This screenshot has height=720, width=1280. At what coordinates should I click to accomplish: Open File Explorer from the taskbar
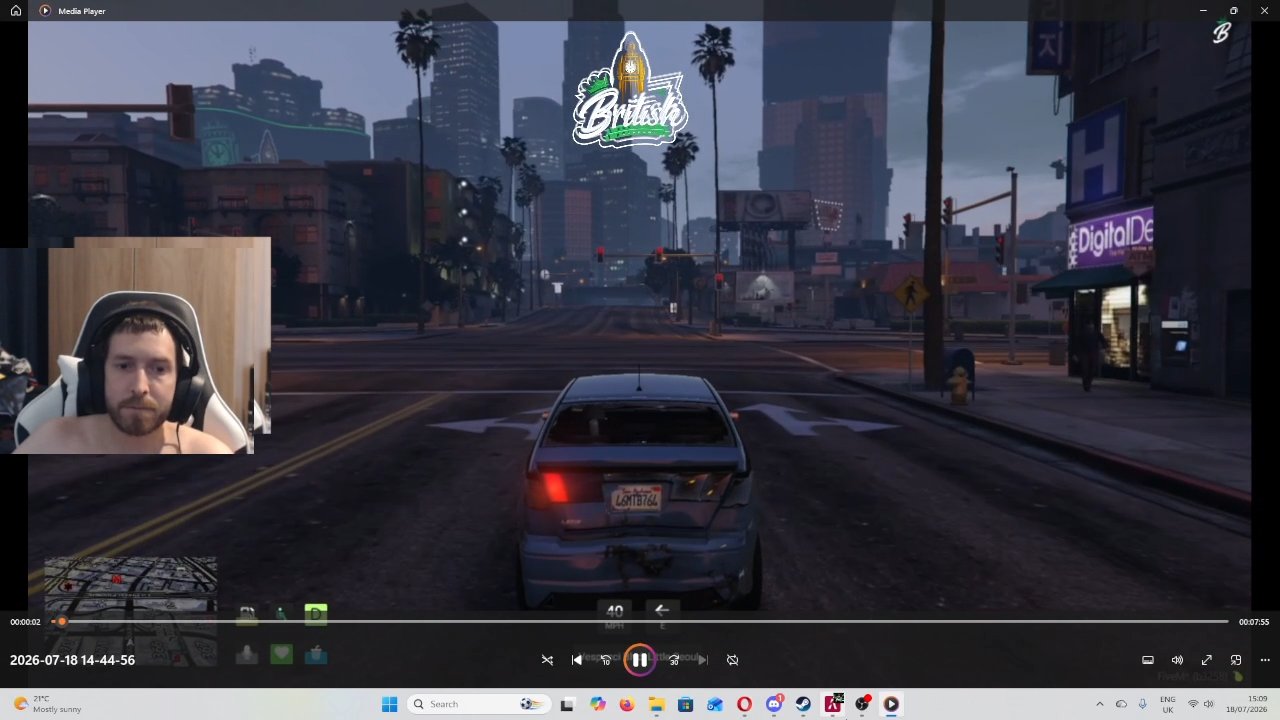click(x=656, y=704)
